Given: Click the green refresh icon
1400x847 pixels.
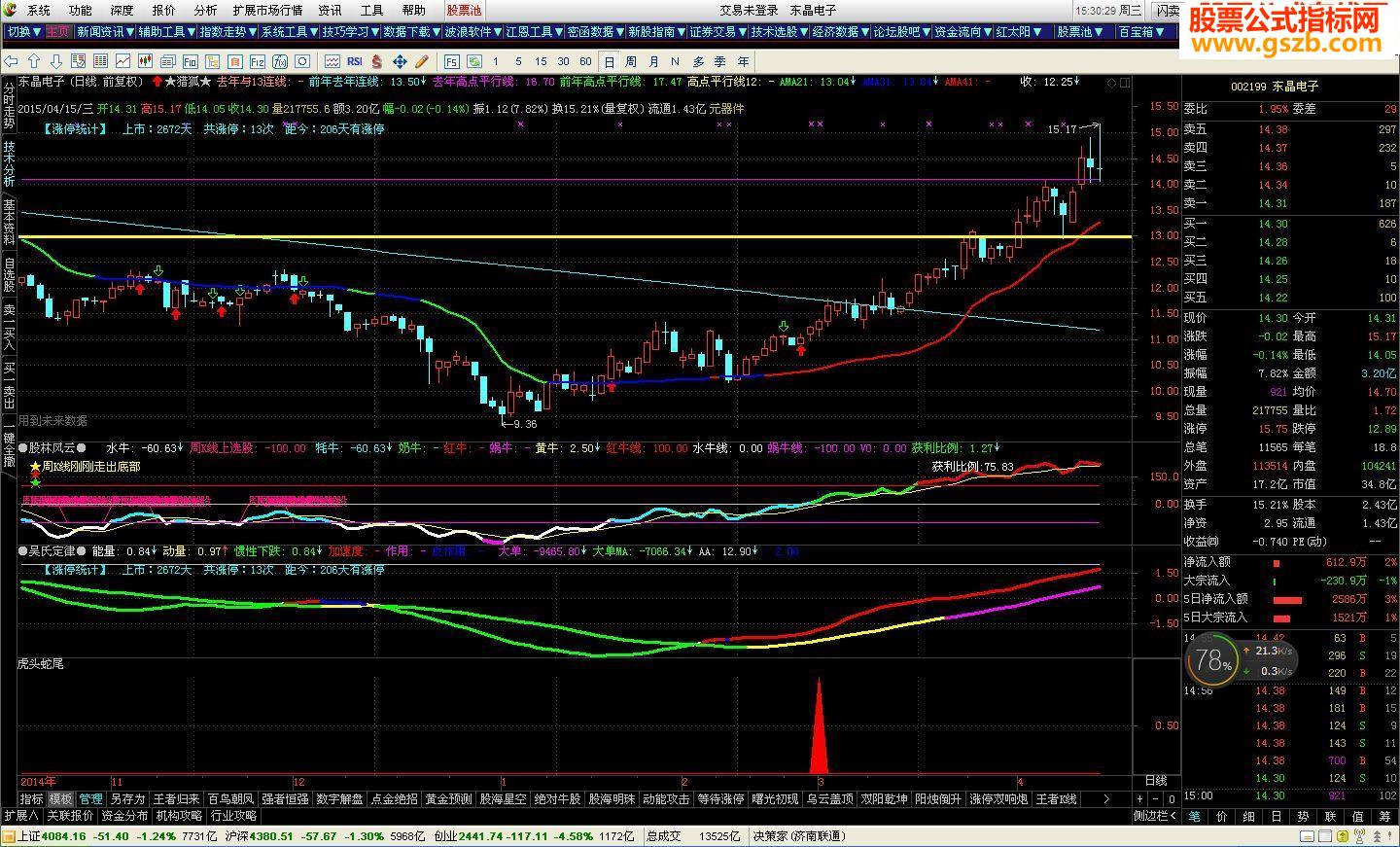Looking at the screenshot, I should (475, 60).
